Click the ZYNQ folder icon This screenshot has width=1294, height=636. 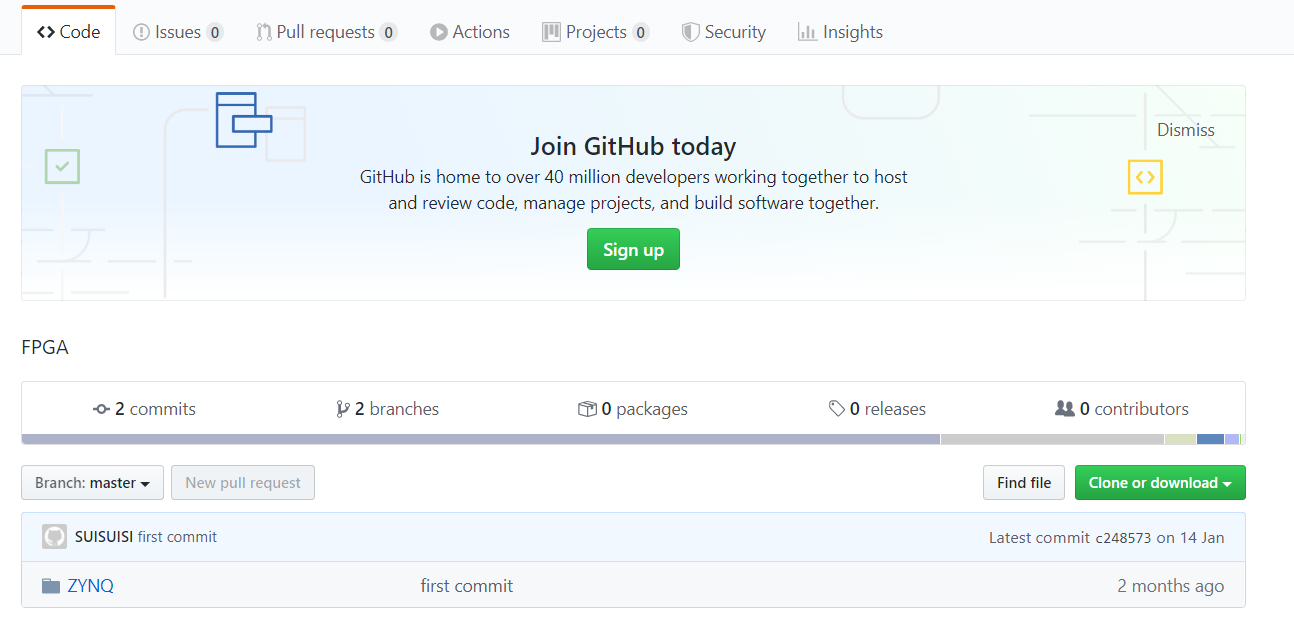coord(51,586)
